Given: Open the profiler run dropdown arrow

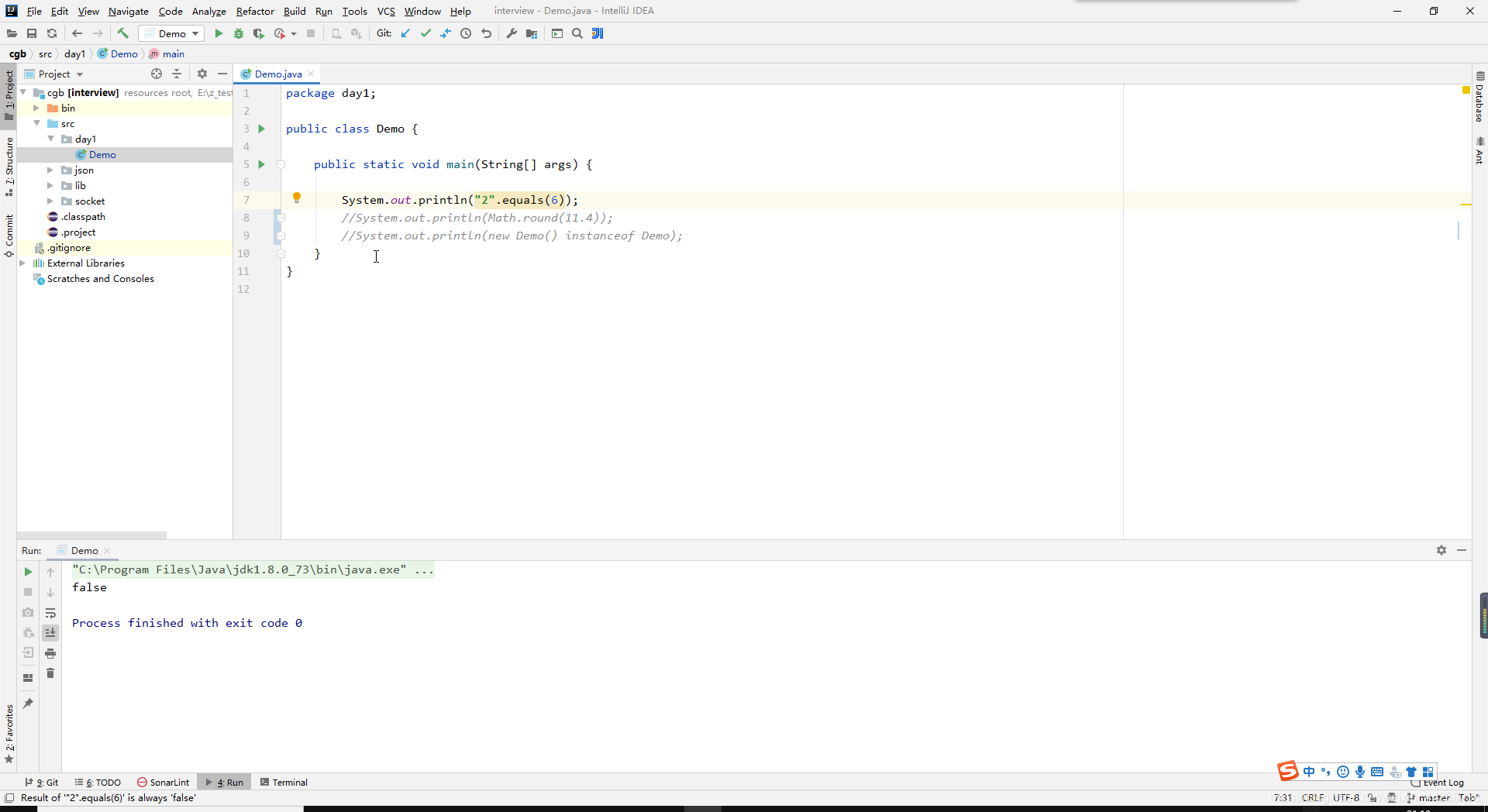Looking at the screenshot, I should point(294,33).
